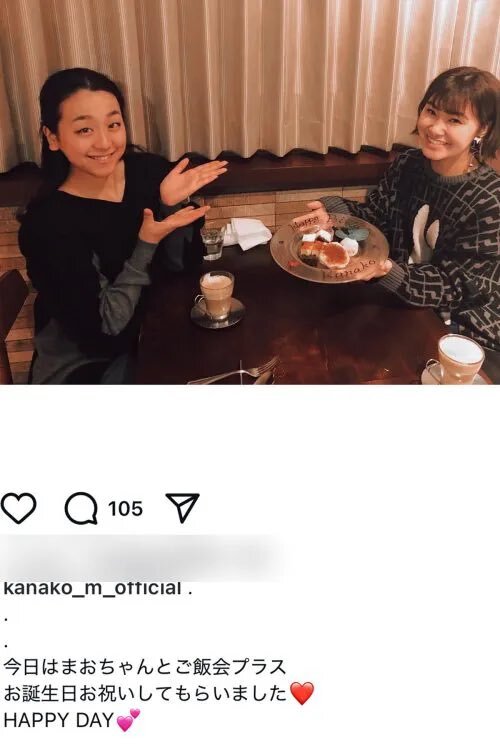Share the post with the paper plane icon

(x=182, y=507)
